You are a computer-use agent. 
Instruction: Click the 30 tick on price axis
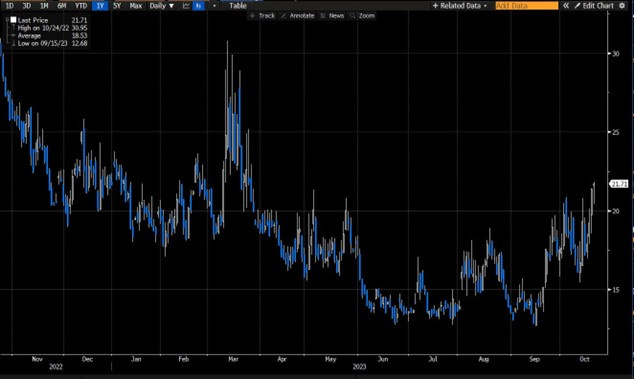tap(615, 54)
